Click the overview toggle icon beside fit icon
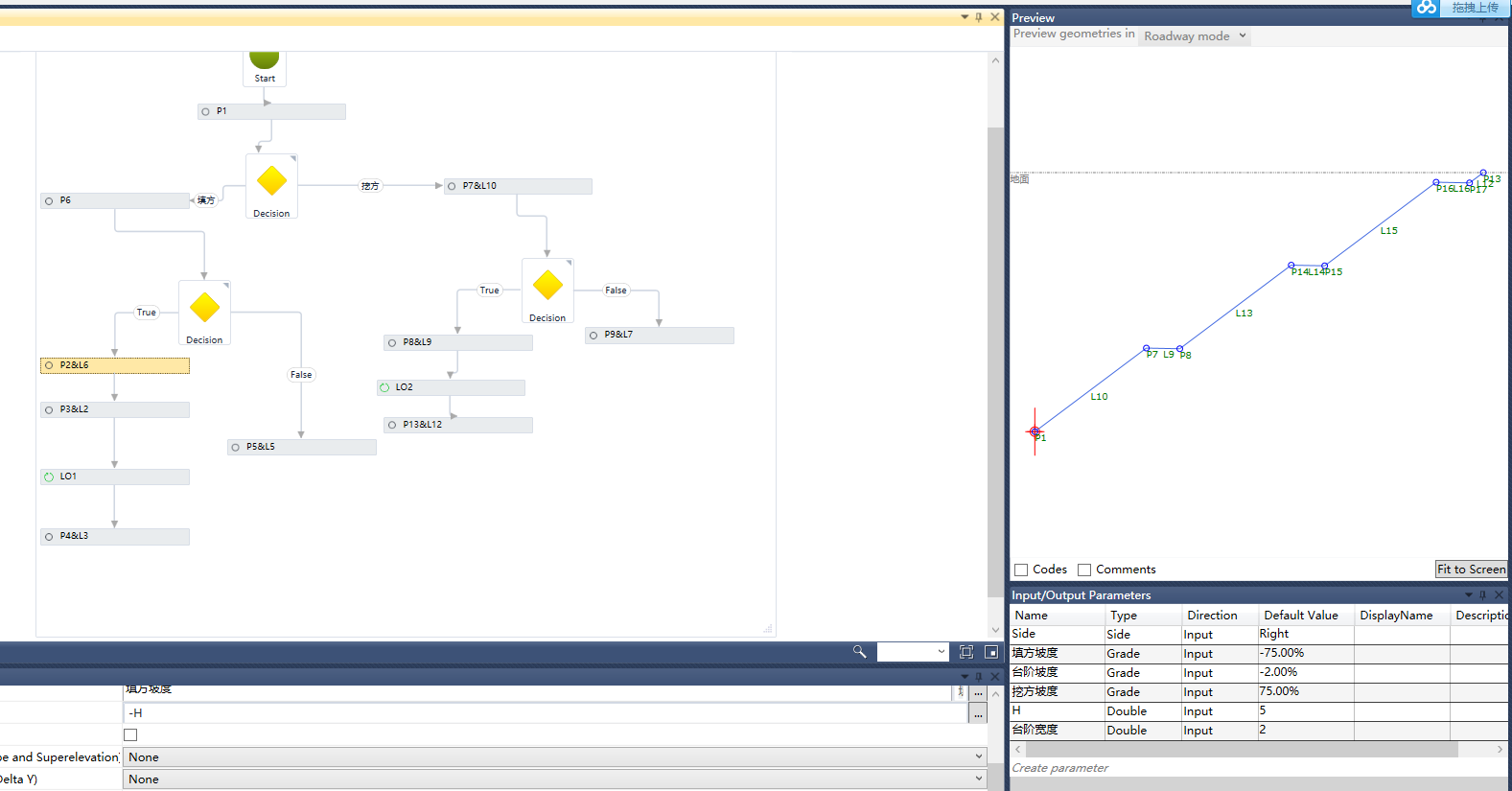Viewport: 1512px width, 791px height. pos(991,652)
